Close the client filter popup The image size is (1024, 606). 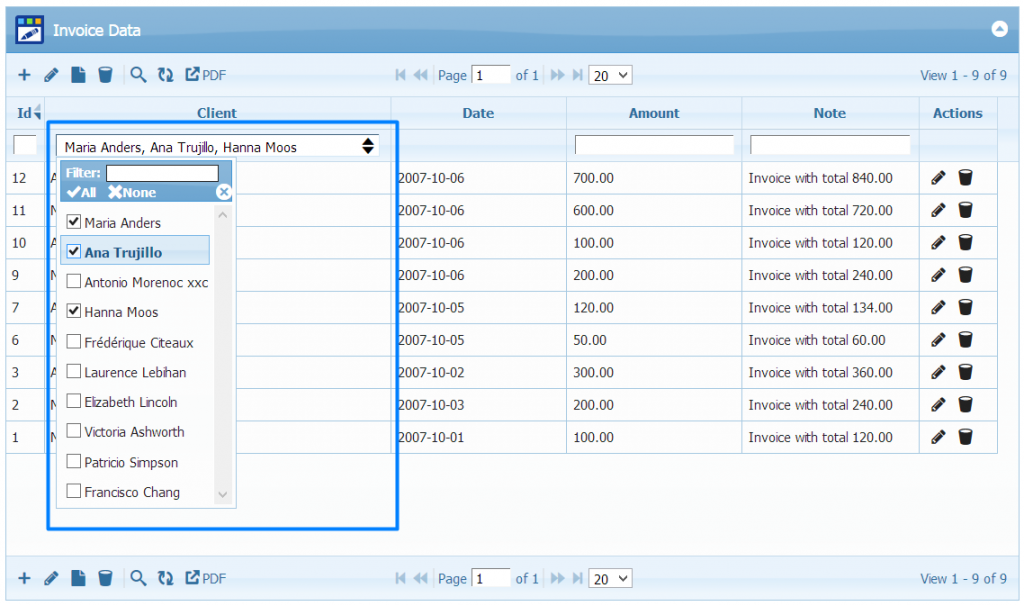224,192
